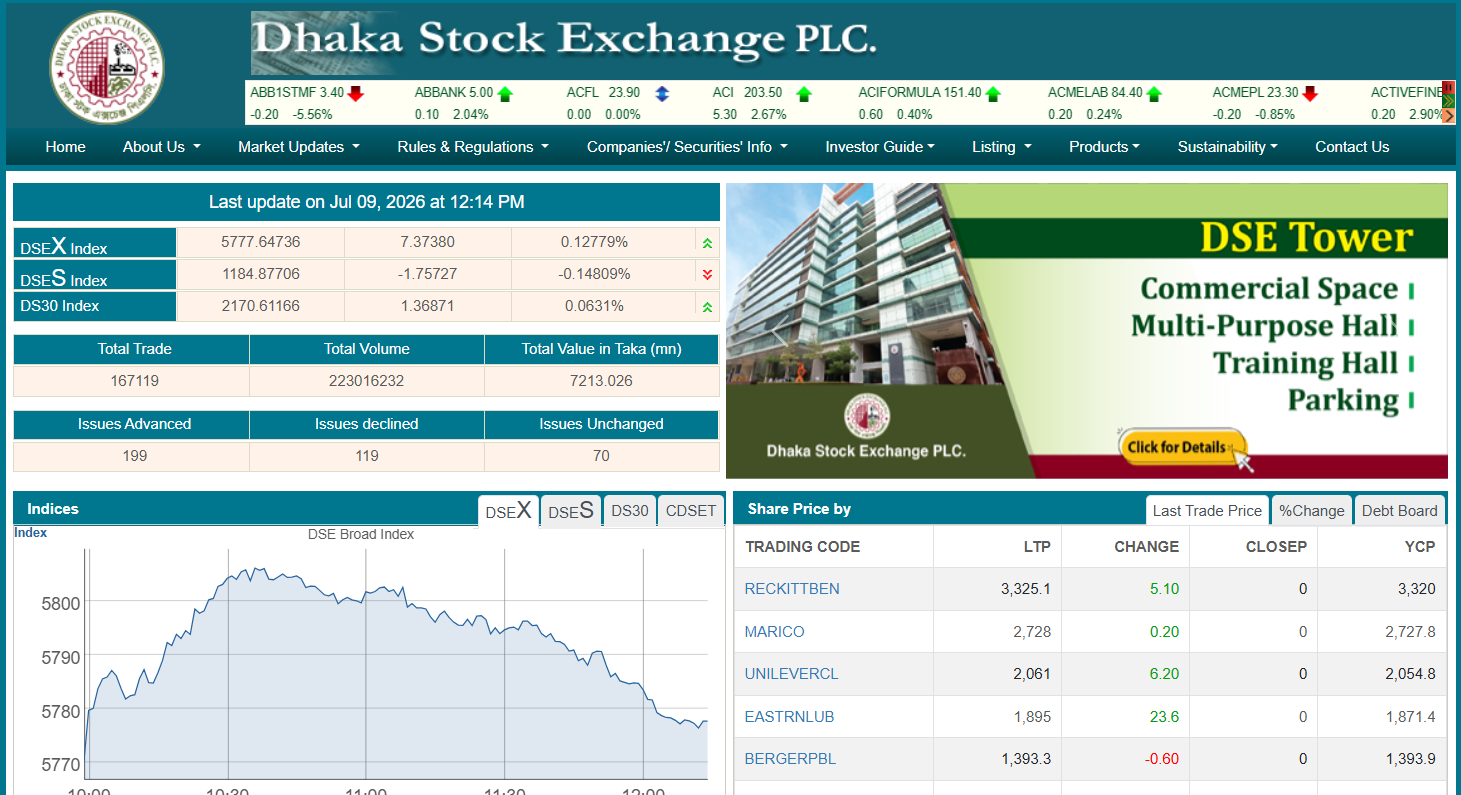The width and height of the screenshot is (1461, 795).
Task: Click red down chevron icon in DSES Index row
Action: (707, 275)
